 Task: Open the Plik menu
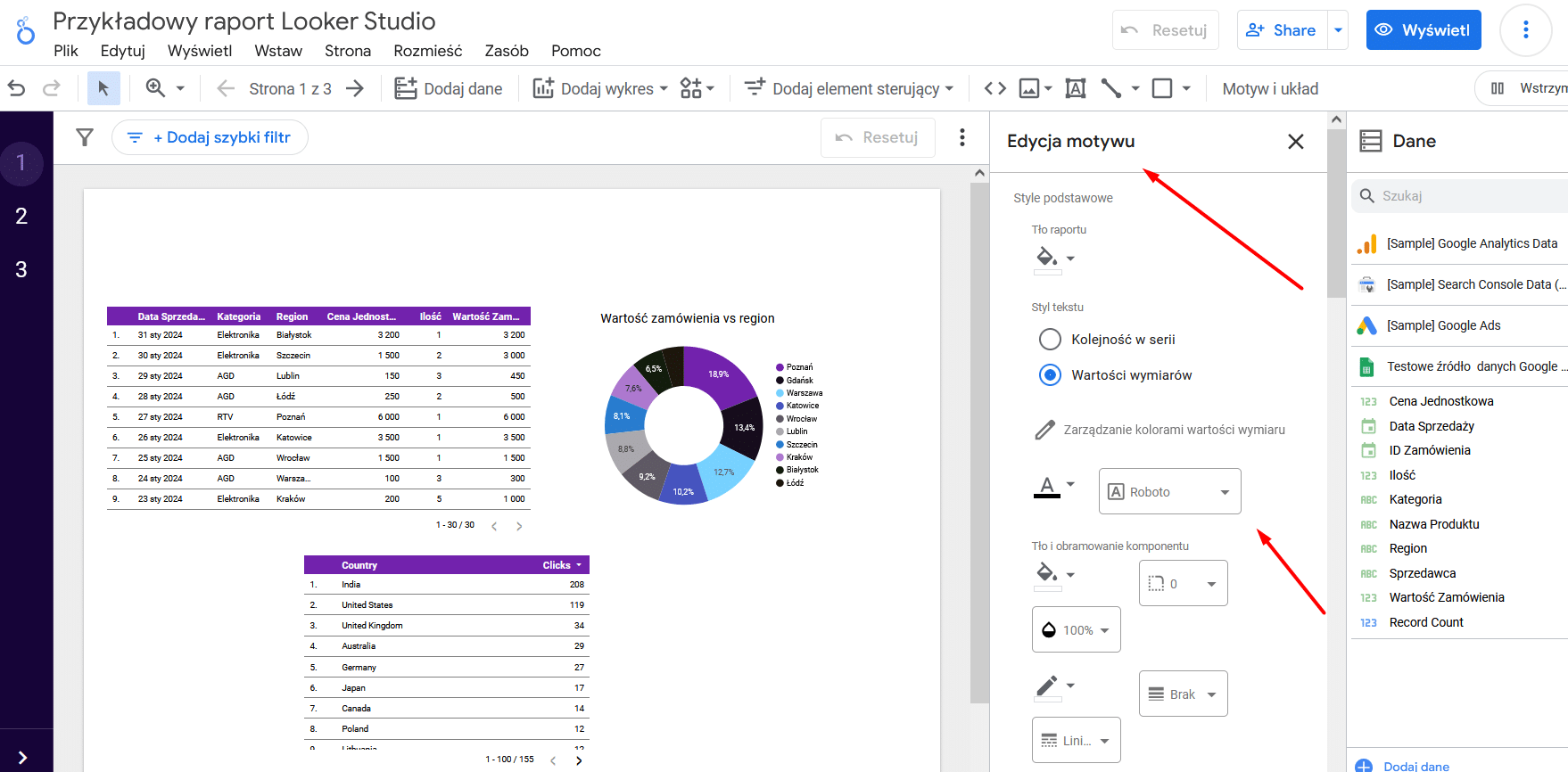tap(66, 51)
